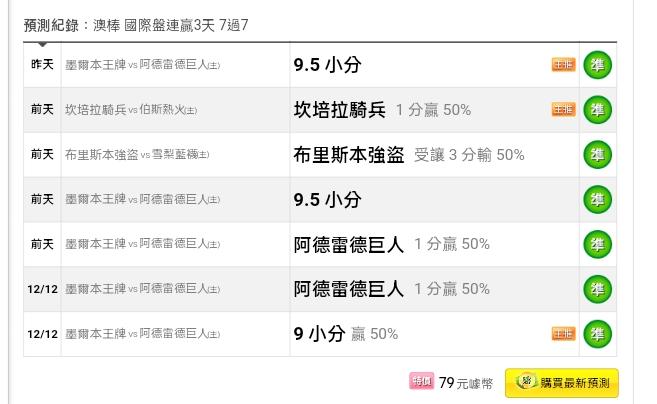
Task: Select the 坎培拉騎兵 1分贏50% prediction
Action: tap(382, 110)
